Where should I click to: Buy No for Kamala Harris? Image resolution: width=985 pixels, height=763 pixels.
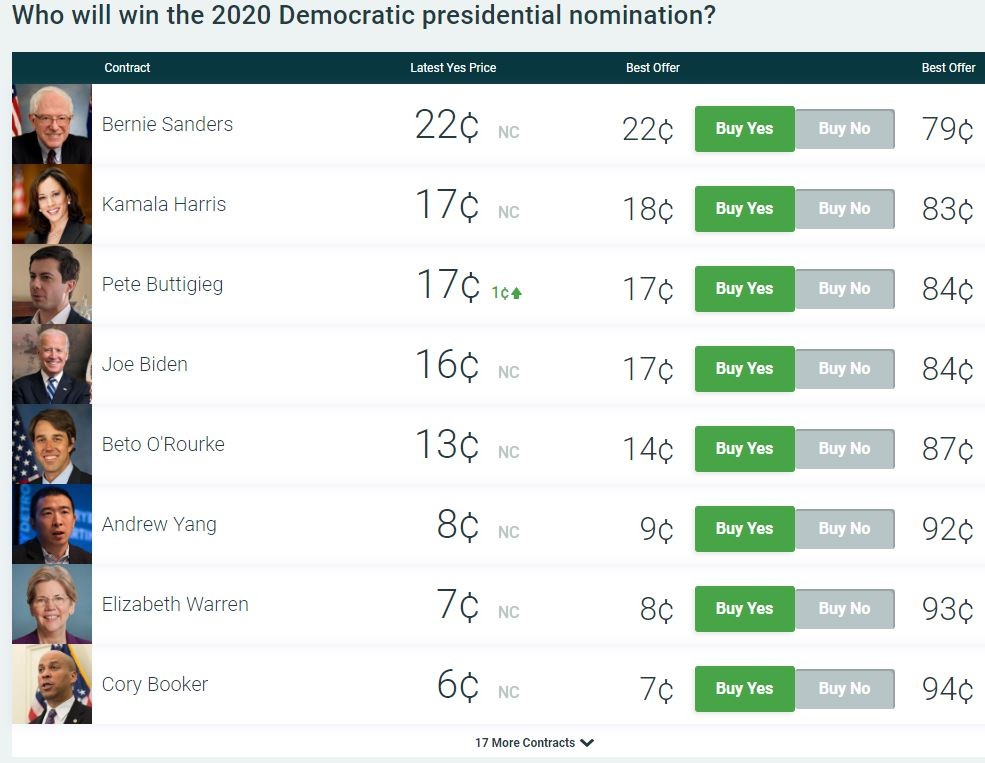pyautogui.click(x=844, y=209)
